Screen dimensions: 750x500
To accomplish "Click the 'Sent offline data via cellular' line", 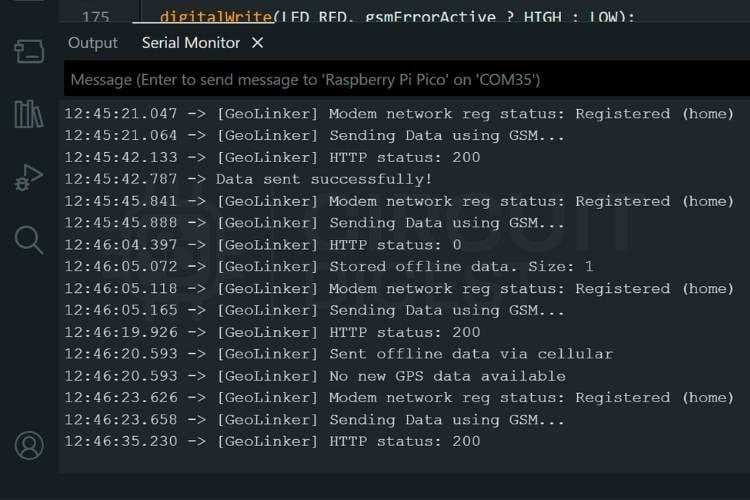I will [339, 354].
